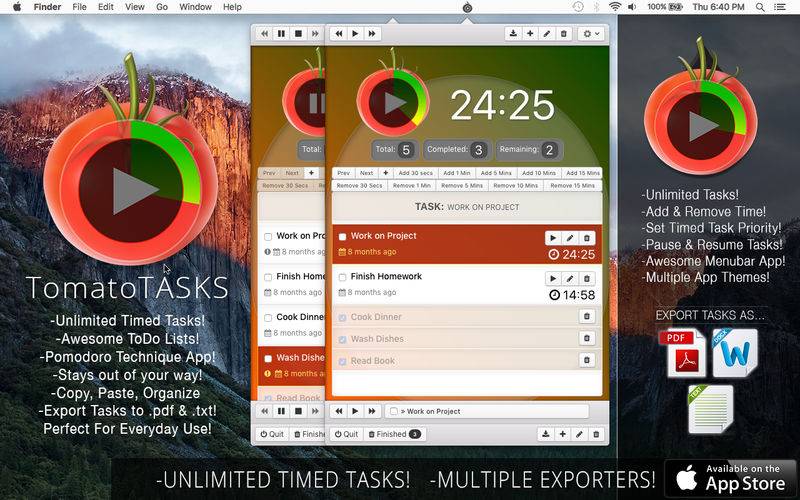Click the Wi-Fi icon in the menu bar

tap(615, 7)
